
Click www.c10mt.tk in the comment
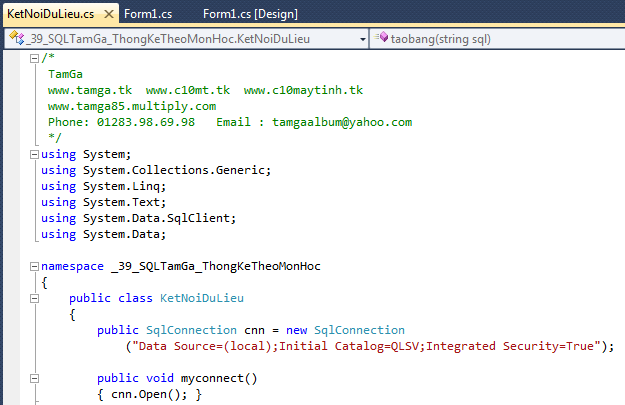coord(188,90)
